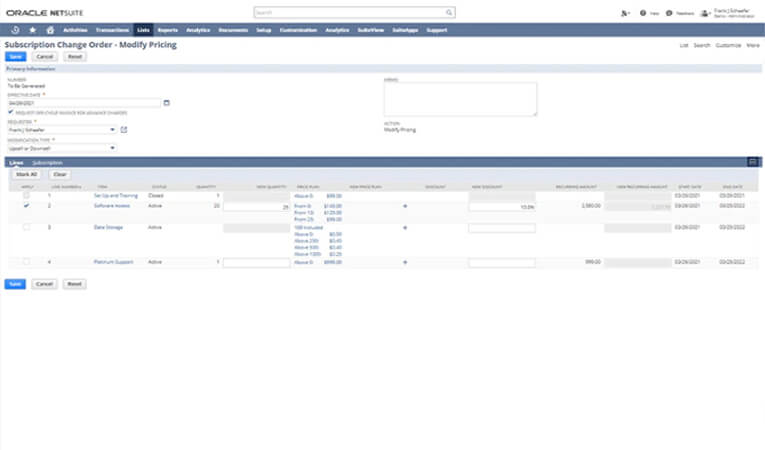
Task: Open the Modification Type dropdown
Action: 112,148
